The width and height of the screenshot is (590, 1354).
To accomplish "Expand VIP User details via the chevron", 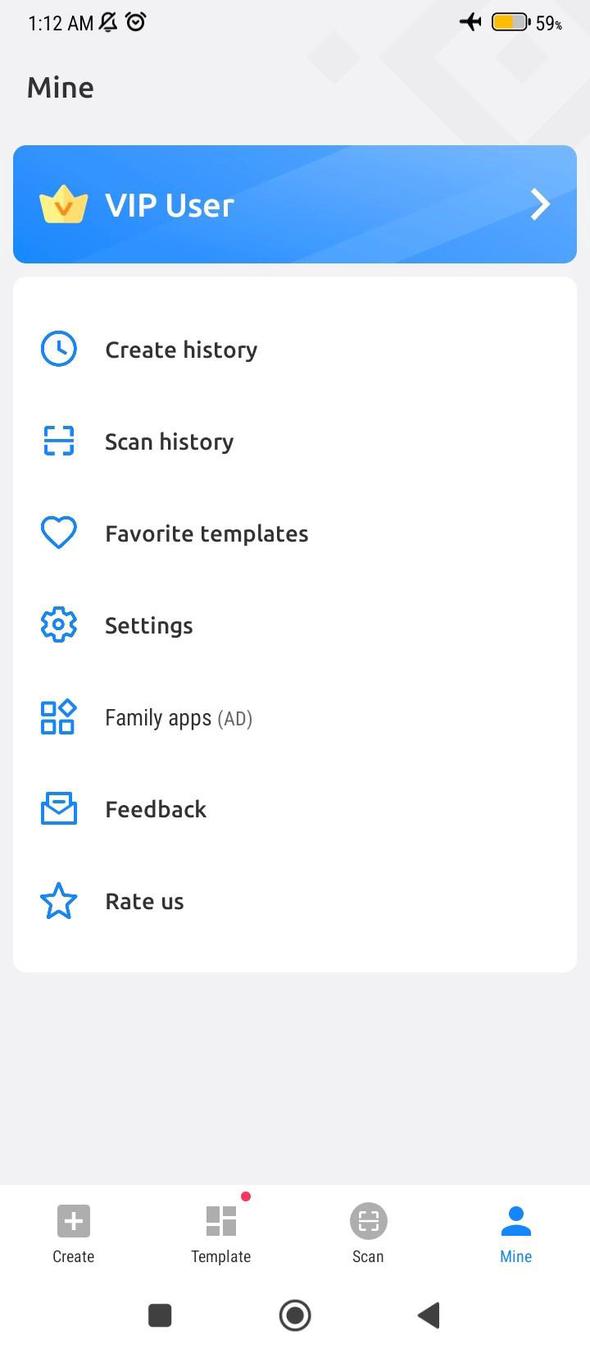I will (539, 204).
